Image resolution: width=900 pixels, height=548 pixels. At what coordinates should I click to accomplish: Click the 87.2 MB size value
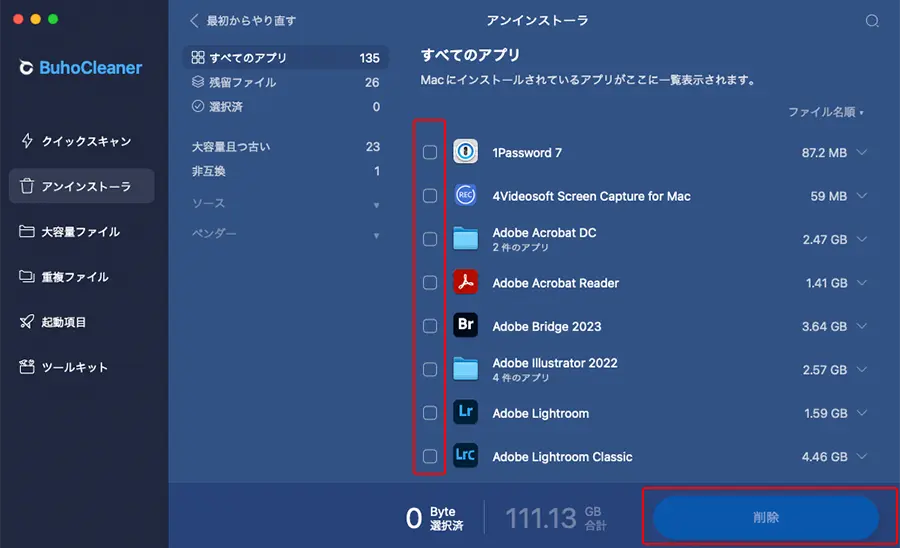pyautogui.click(x=824, y=153)
